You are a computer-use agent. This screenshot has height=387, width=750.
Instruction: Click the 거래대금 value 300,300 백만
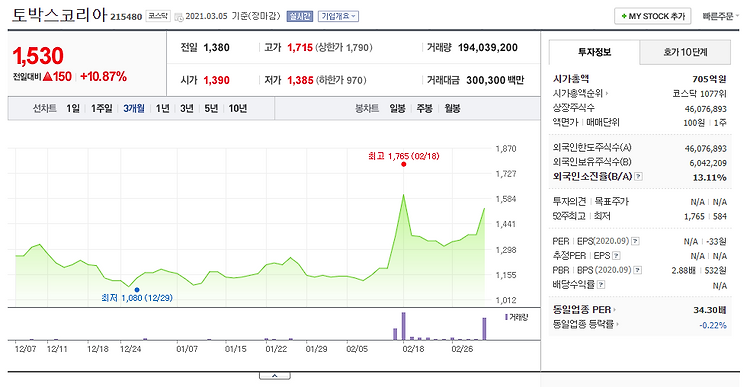point(495,80)
